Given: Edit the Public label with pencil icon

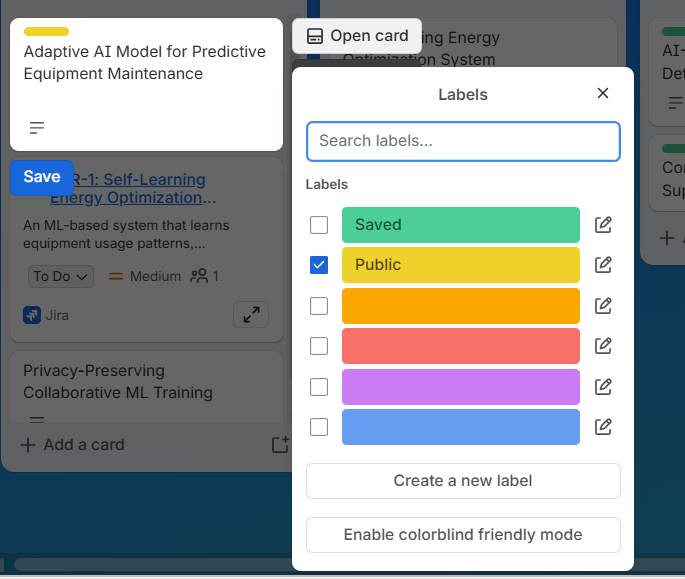Looking at the screenshot, I should 603,265.
